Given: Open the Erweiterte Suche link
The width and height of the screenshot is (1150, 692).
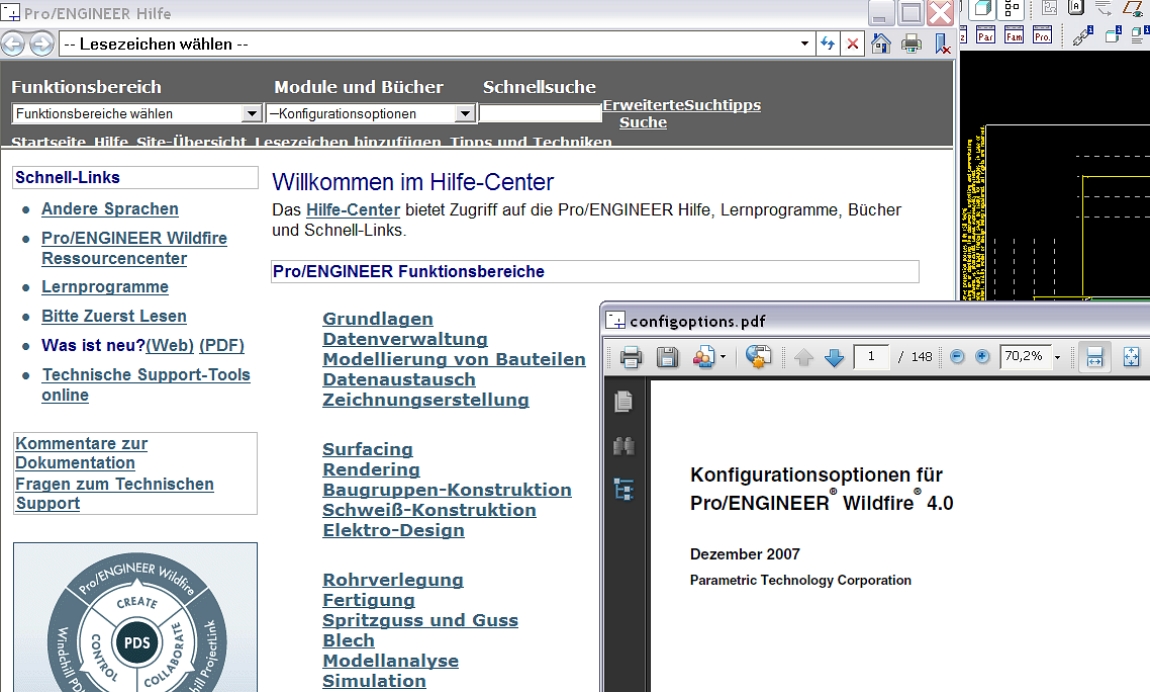Looking at the screenshot, I should tap(642, 114).
